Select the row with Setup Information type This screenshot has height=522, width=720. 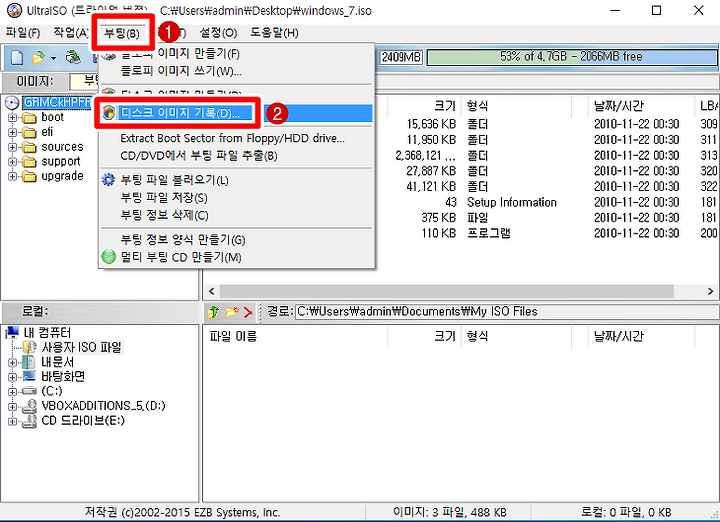(x=546, y=202)
